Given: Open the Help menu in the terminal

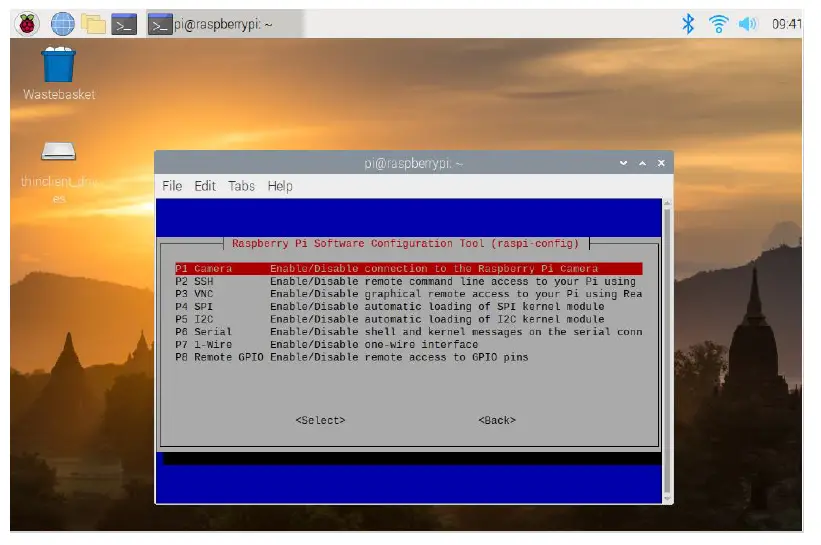Looking at the screenshot, I should [280, 186].
